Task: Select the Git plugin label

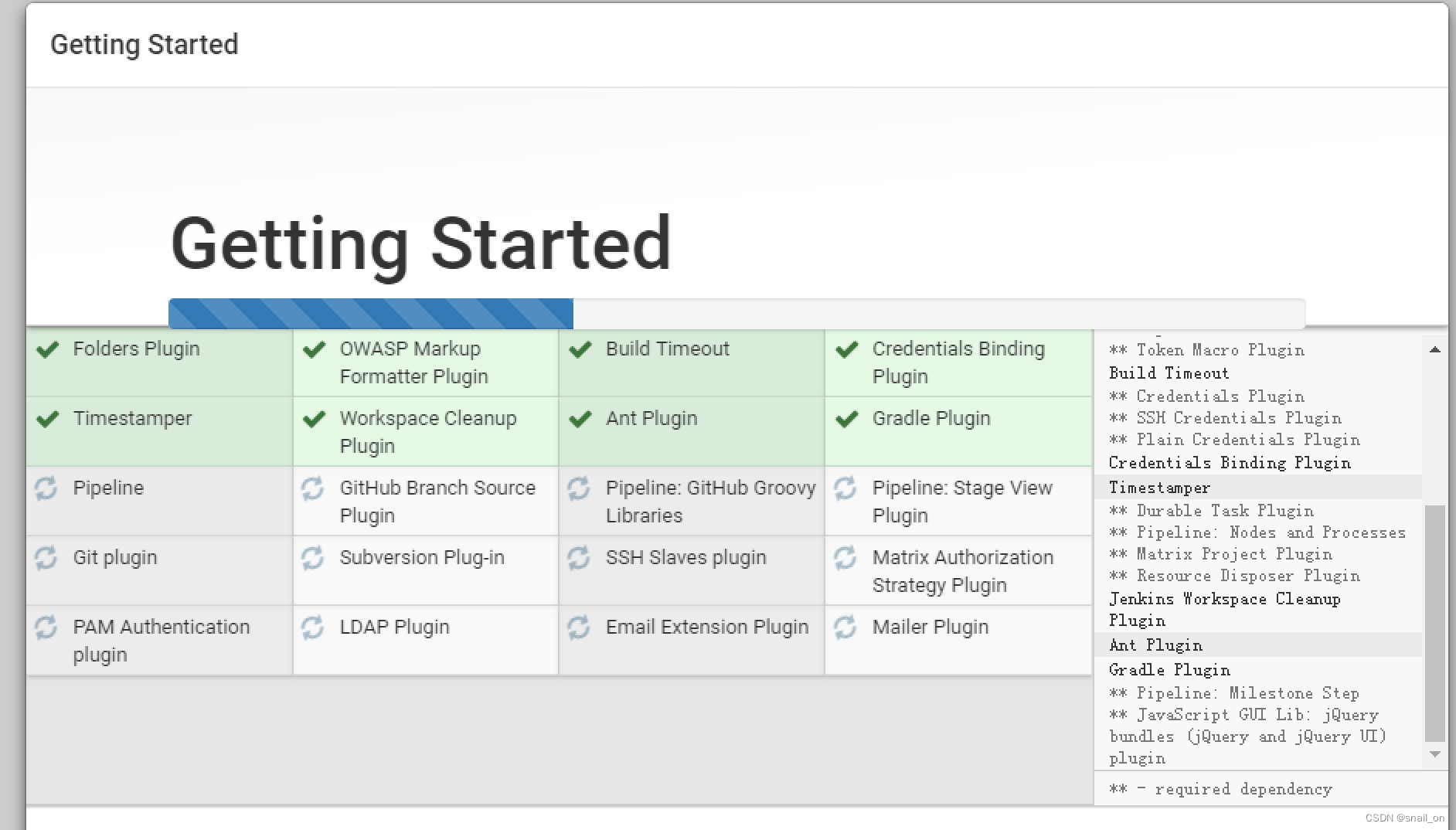Action: pyautogui.click(x=115, y=558)
